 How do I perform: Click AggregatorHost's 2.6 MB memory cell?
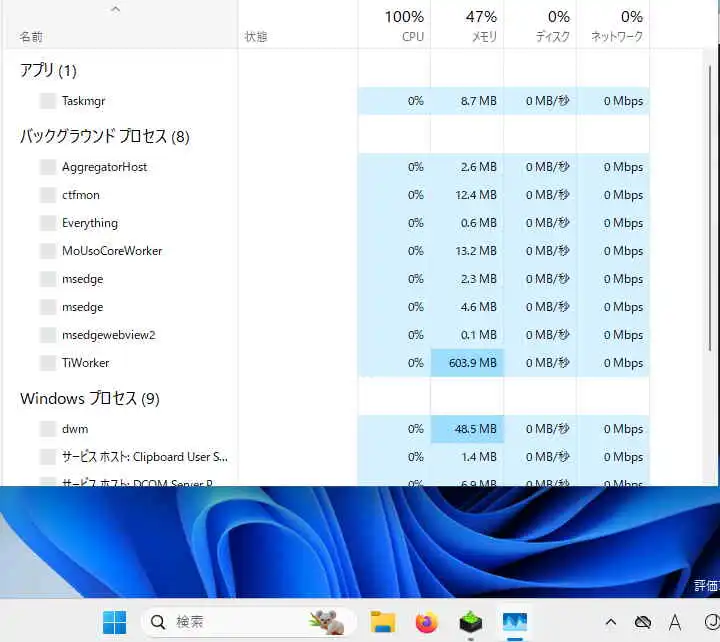coord(467,167)
